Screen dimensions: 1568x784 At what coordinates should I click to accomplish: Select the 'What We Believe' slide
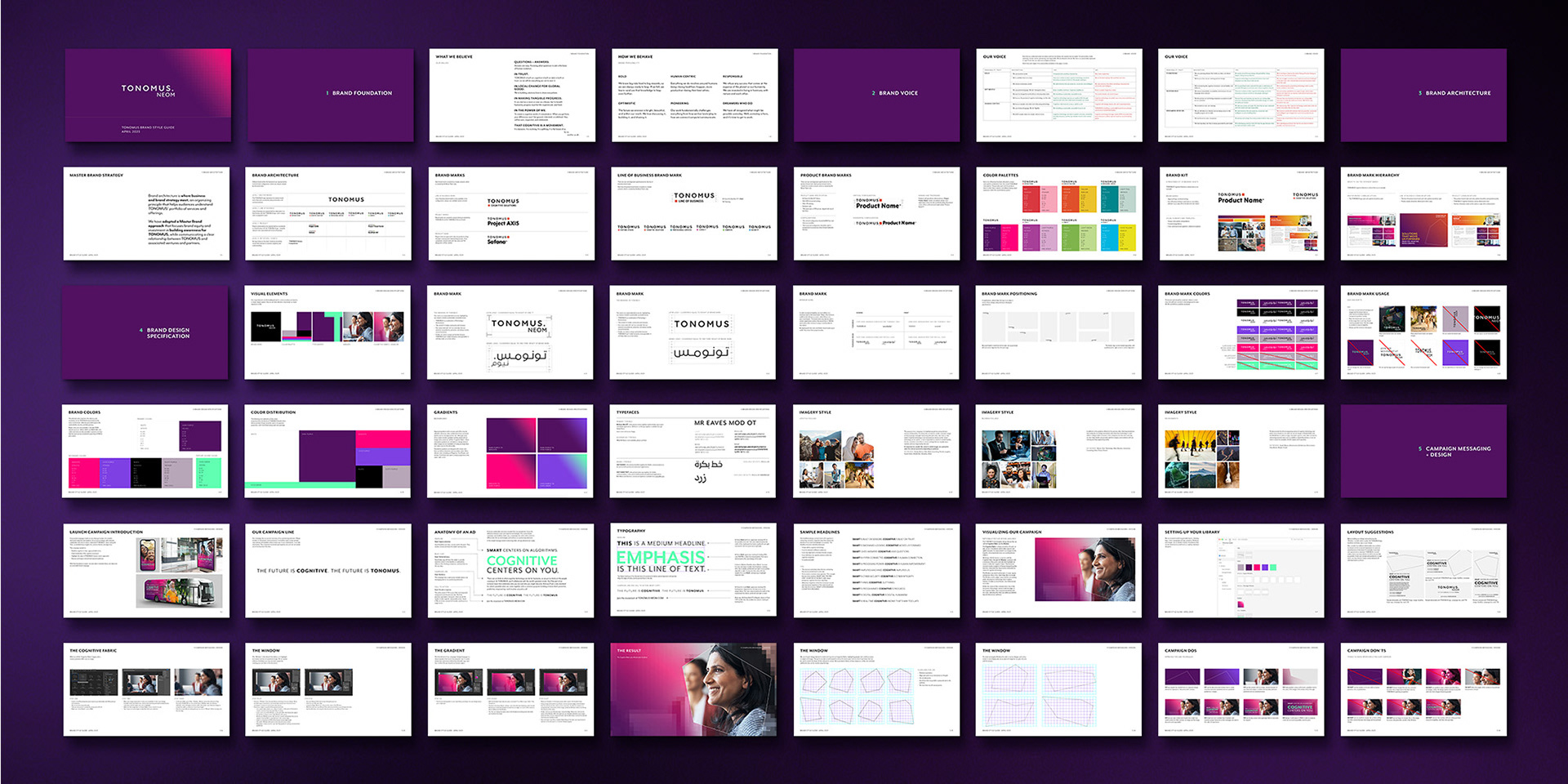coord(512,95)
